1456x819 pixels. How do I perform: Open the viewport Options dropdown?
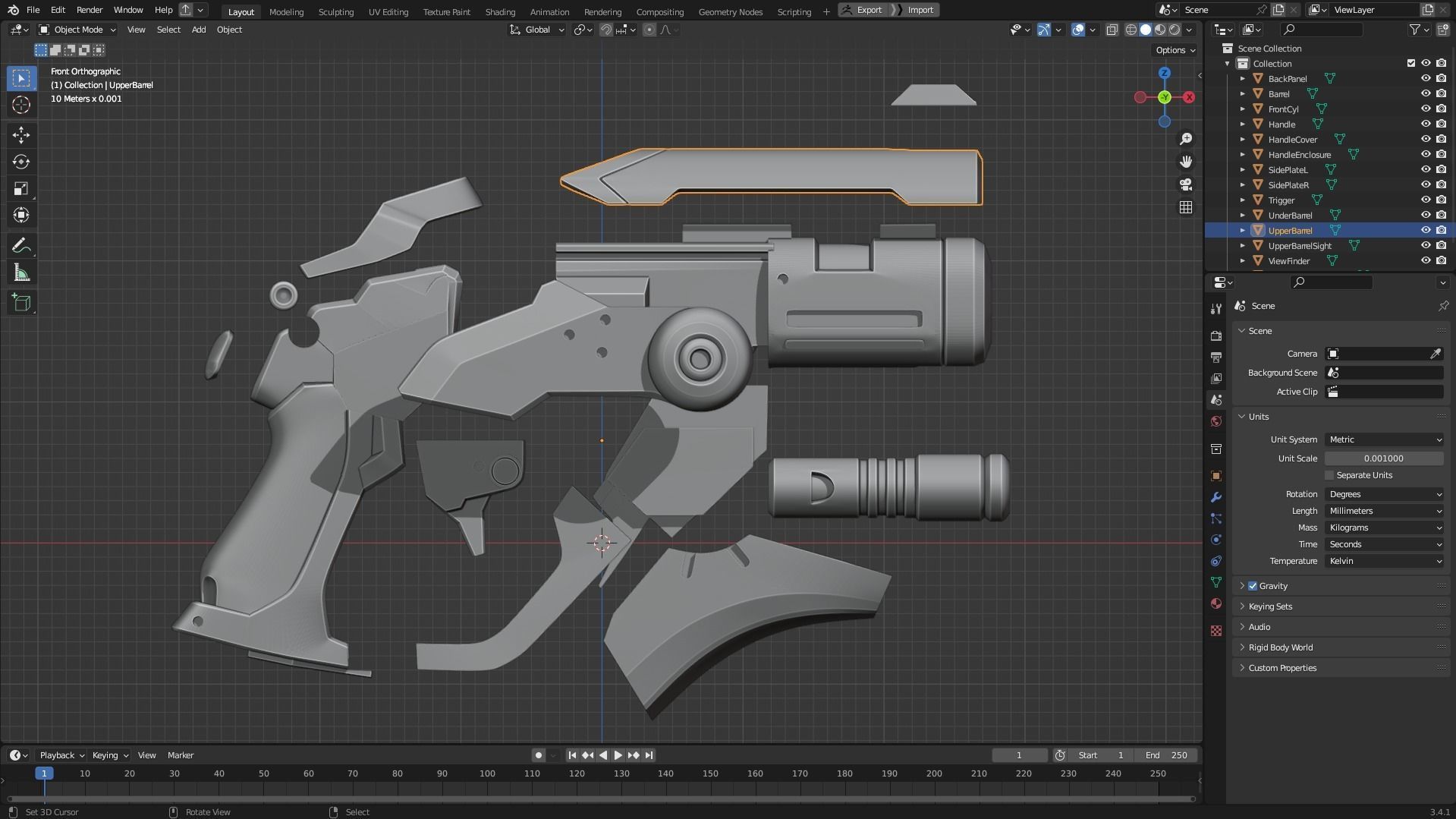1175,50
